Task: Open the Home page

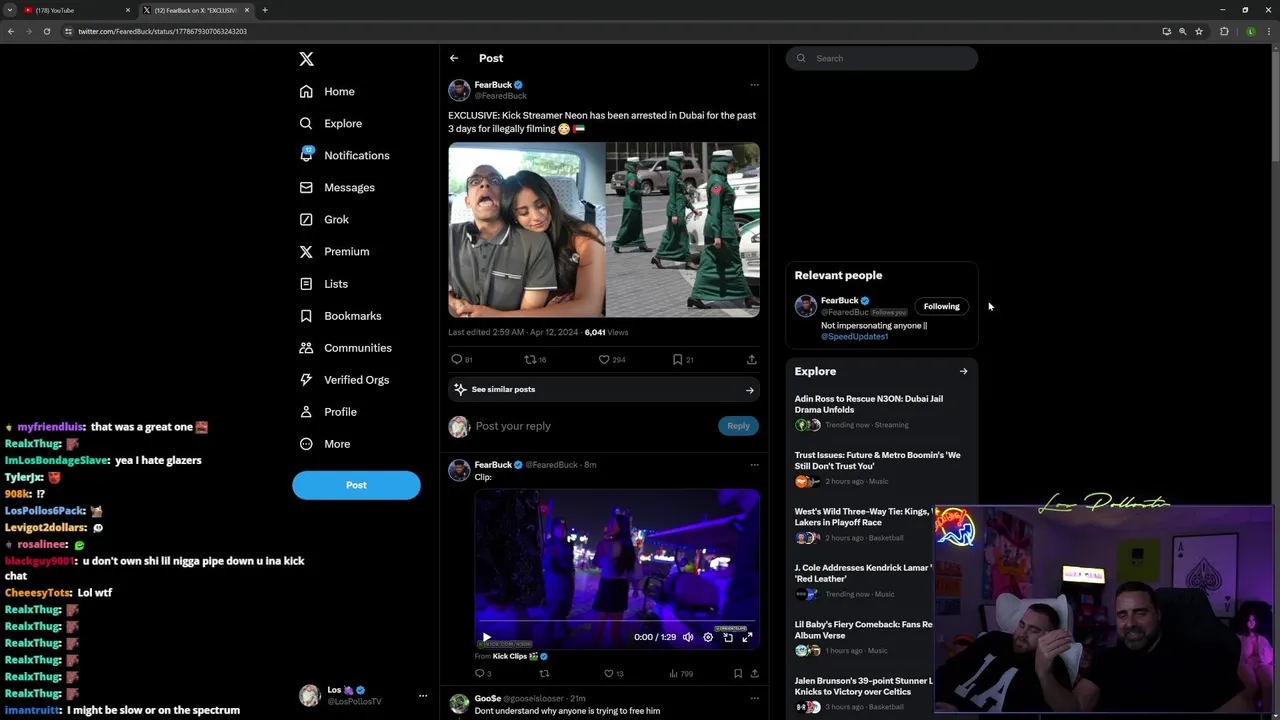Action: (x=327, y=91)
